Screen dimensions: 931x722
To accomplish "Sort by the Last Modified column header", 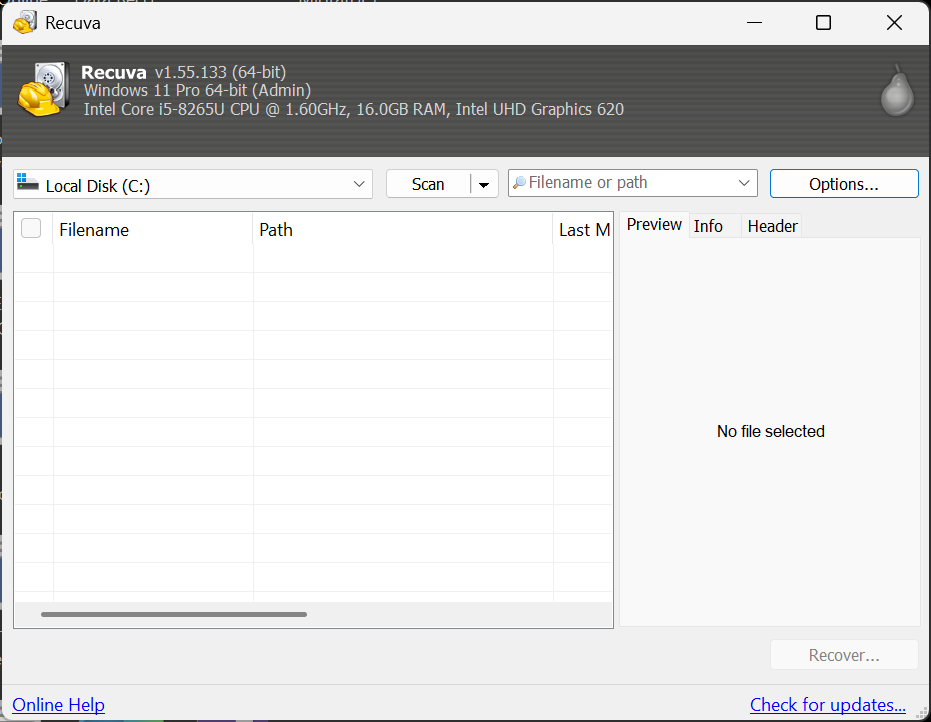I will click(x=584, y=230).
